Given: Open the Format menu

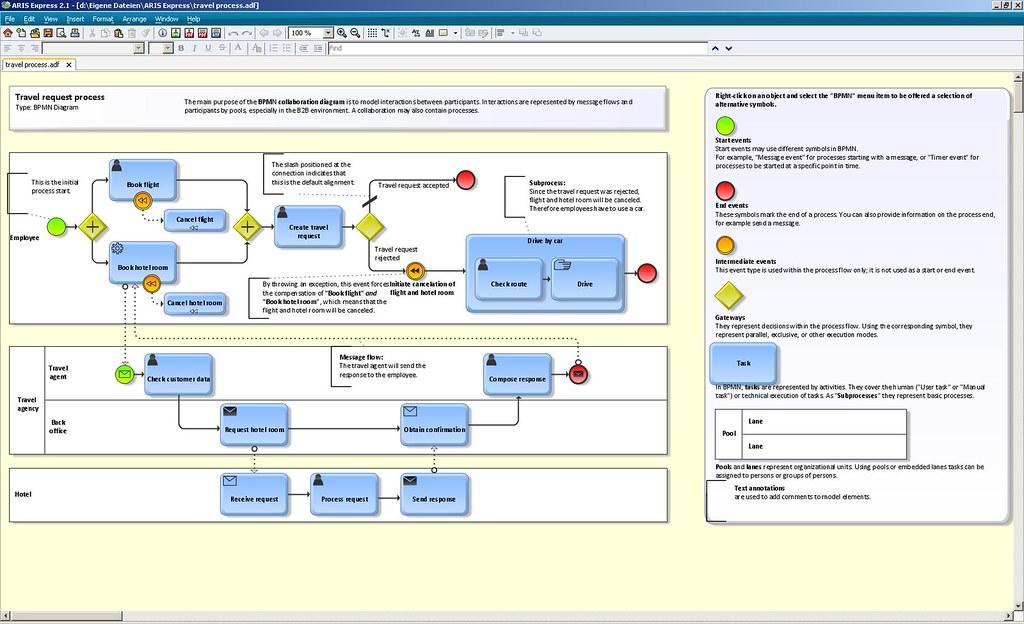Looking at the screenshot, I should 103,19.
